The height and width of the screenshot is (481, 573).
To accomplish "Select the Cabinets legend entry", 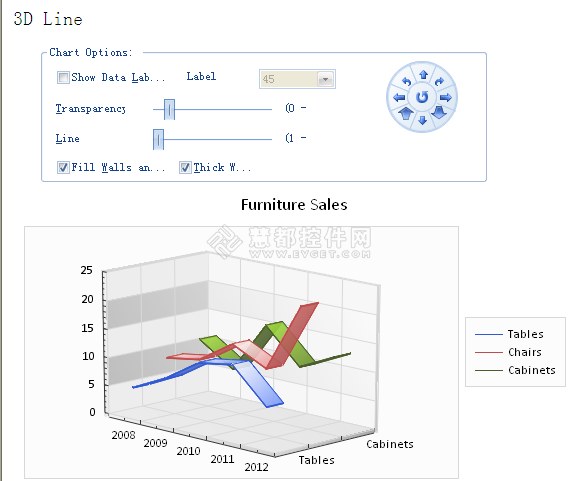I will tap(515, 370).
